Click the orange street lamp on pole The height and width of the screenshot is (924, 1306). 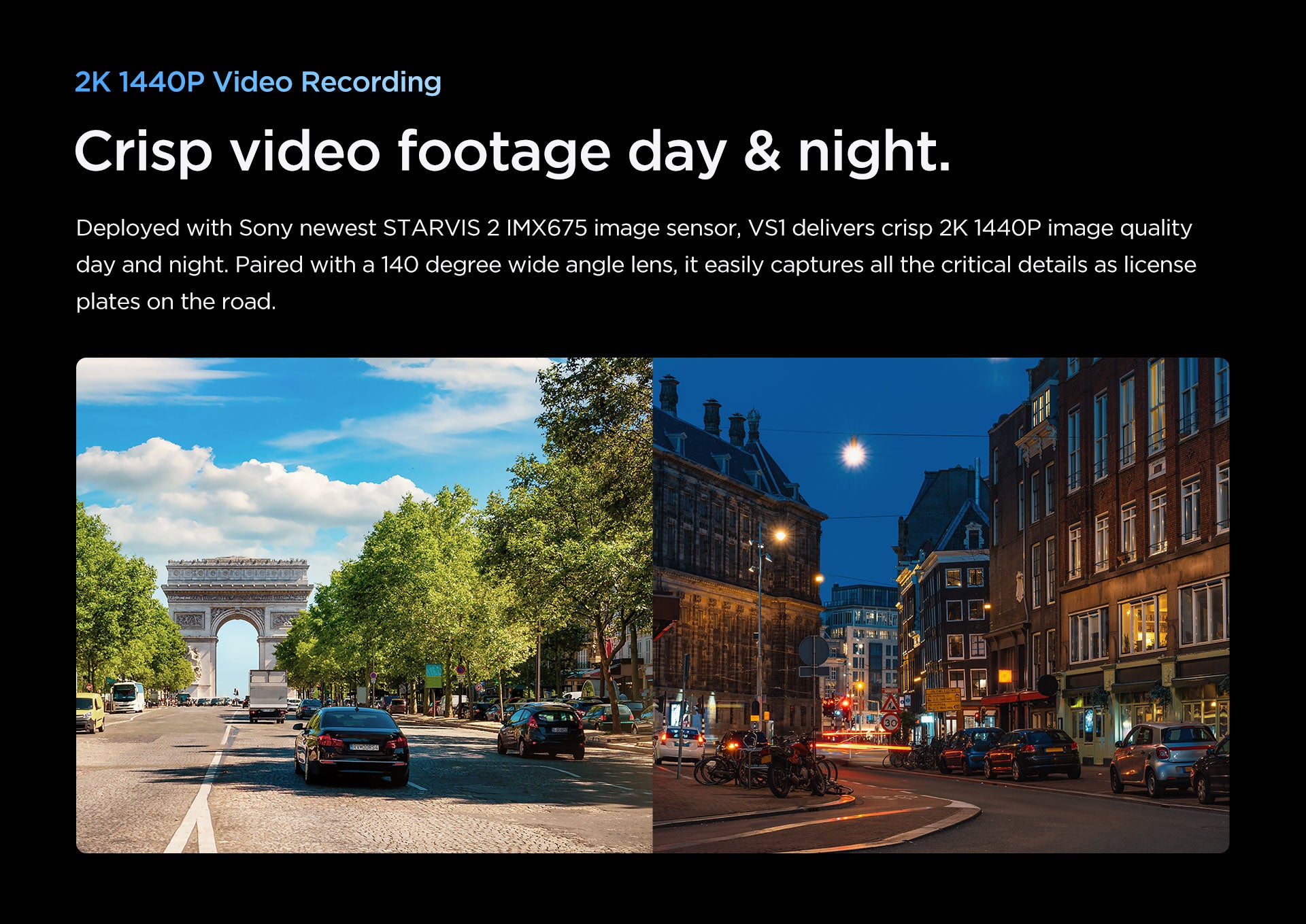tap(780, 536)
